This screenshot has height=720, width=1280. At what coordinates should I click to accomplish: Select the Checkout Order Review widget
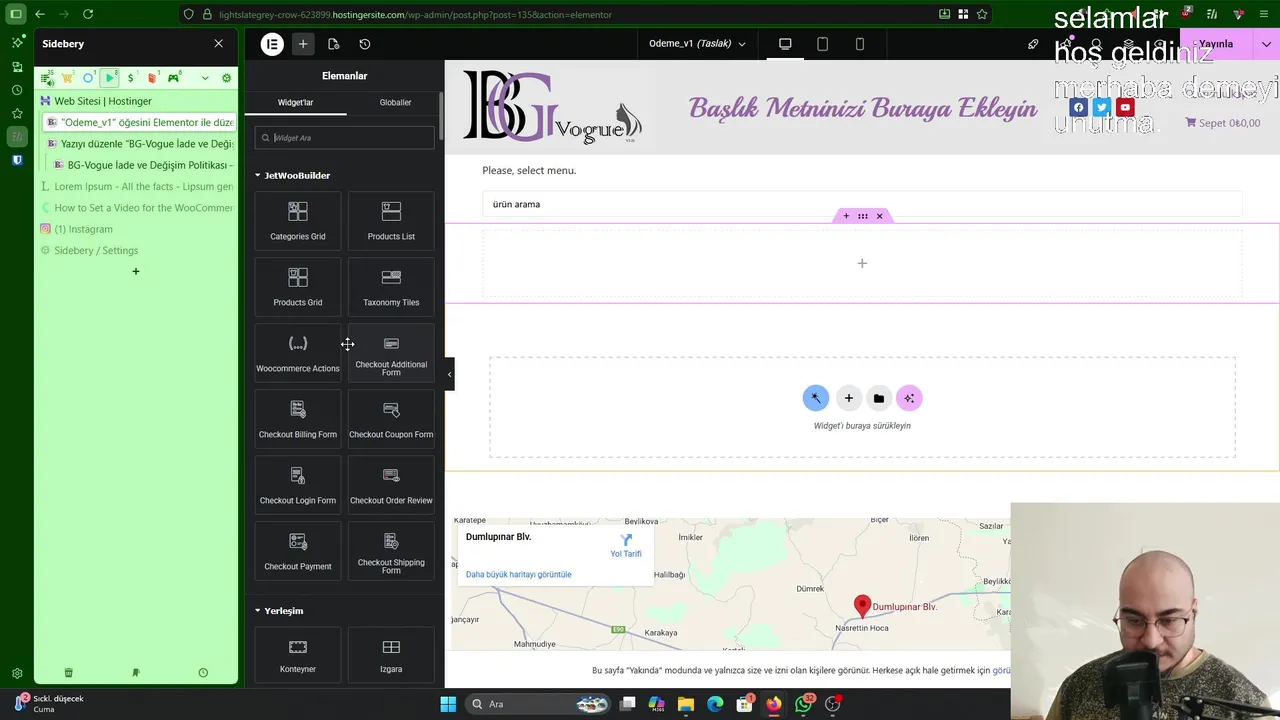391,484
